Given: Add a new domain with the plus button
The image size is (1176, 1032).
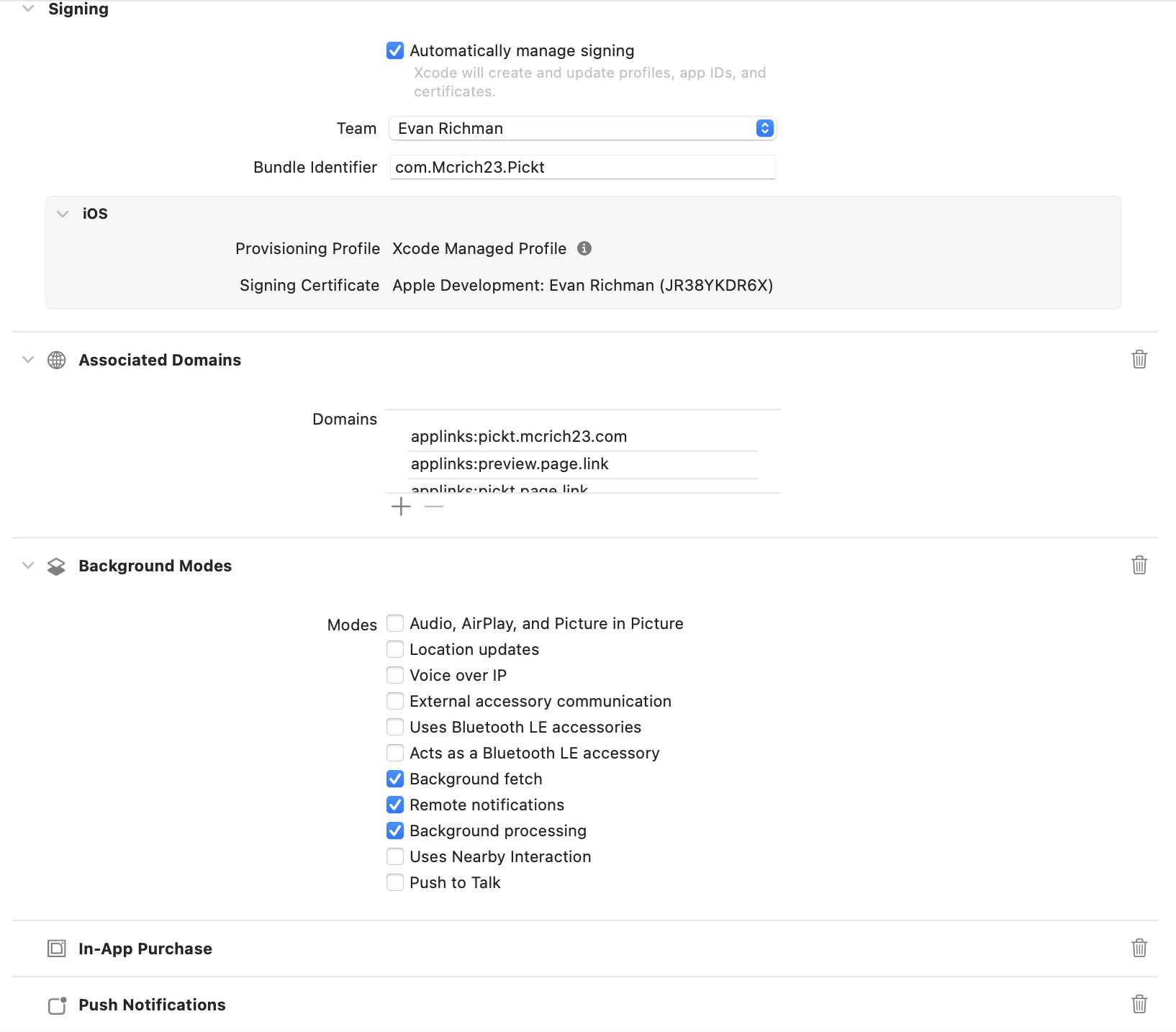Looking at the screenshot, I should point(401,507).
